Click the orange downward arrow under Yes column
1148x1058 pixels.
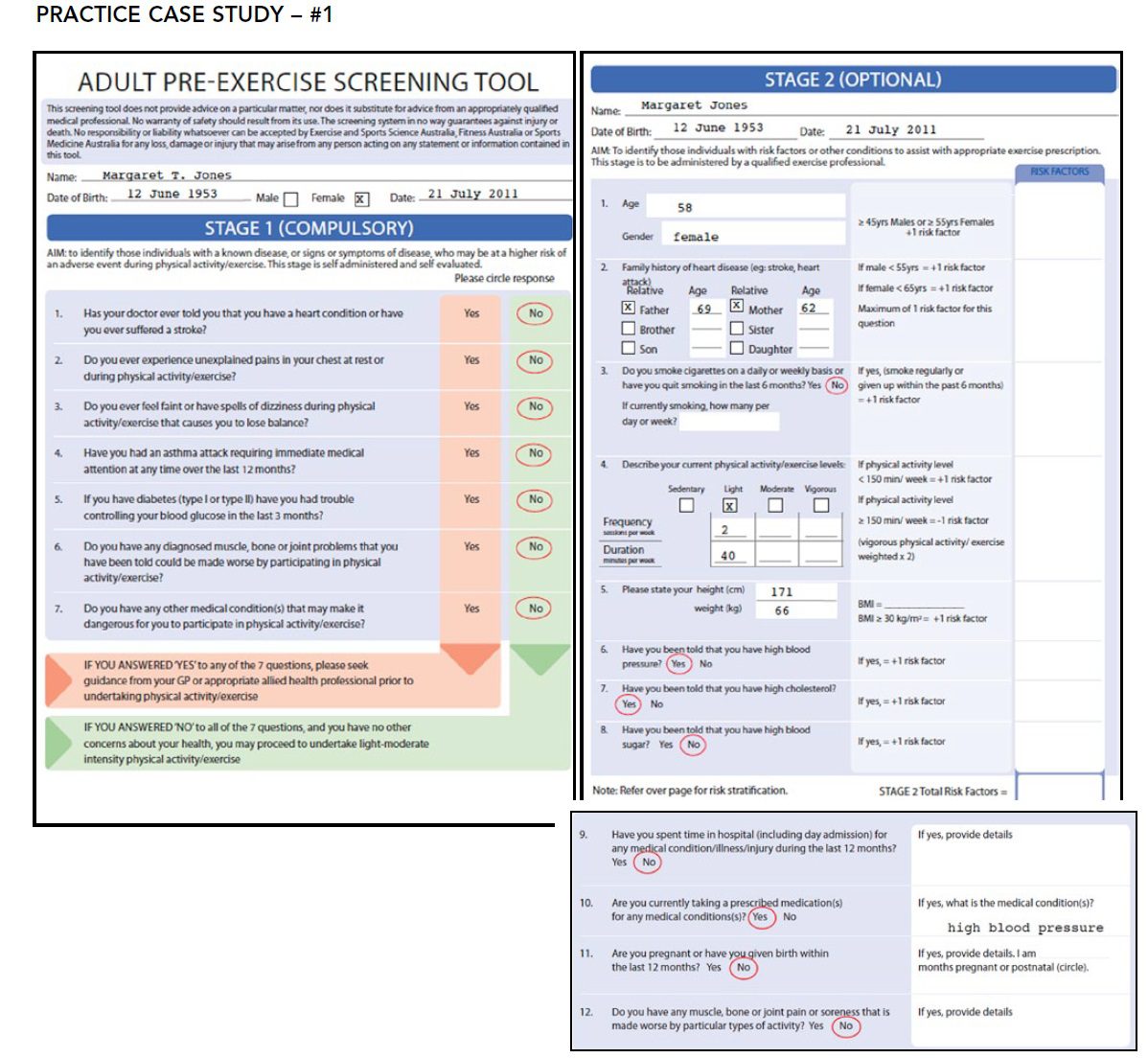click(x=470, y=658)
